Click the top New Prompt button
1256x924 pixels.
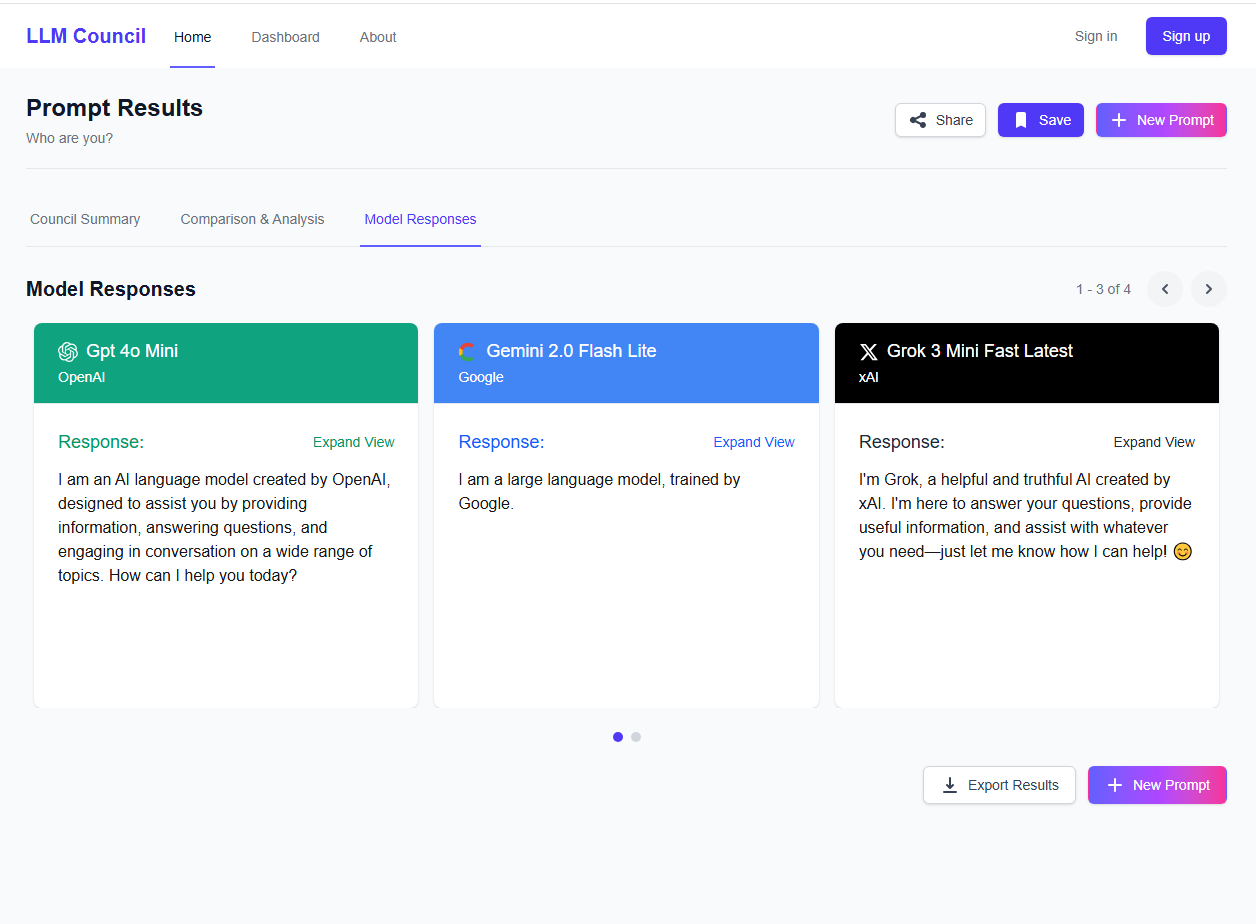point(1161,120)
